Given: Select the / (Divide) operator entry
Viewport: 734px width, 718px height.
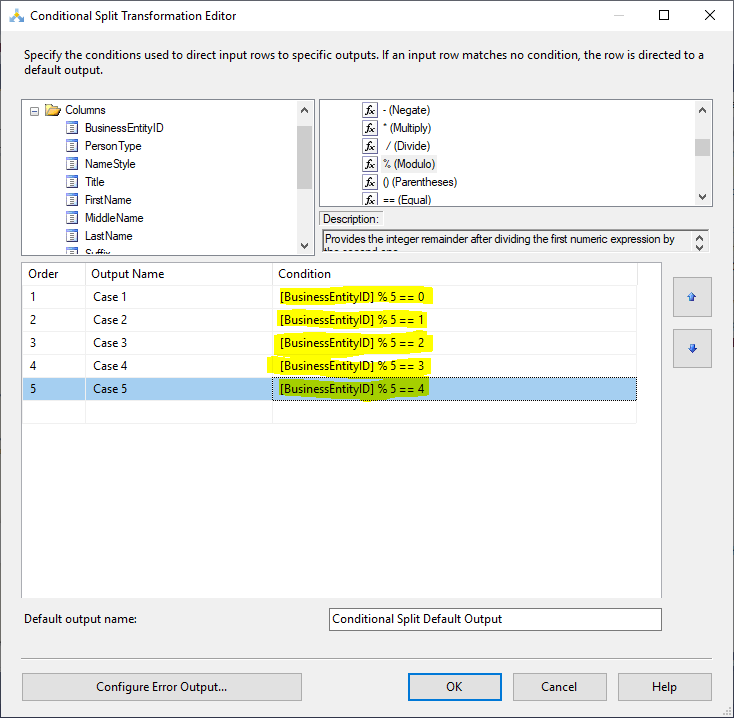Looking at the screenshot, I should [x=407, y=146].
